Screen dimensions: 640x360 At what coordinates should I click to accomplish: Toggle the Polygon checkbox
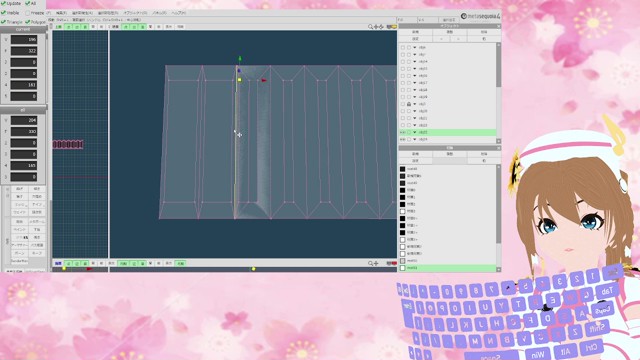28,22
